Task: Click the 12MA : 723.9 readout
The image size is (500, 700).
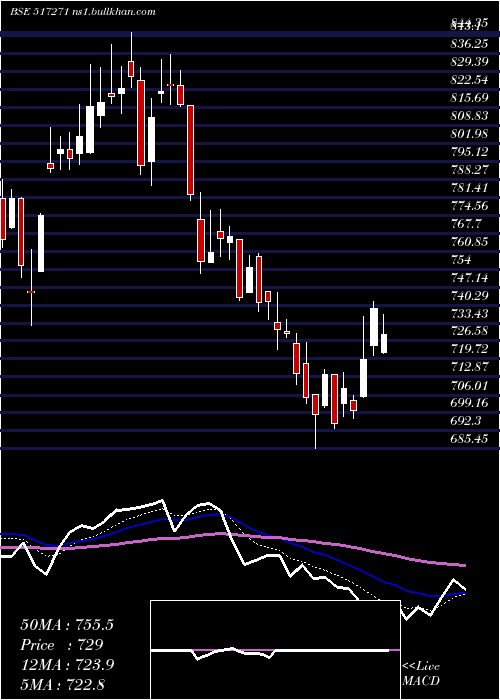Action: pyautogui.click(x=67, y=665)
